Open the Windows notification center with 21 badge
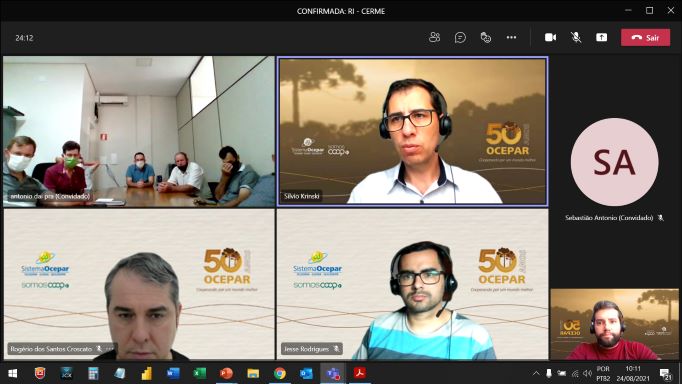This screenshot has width=682, height=384. [665, 374]
